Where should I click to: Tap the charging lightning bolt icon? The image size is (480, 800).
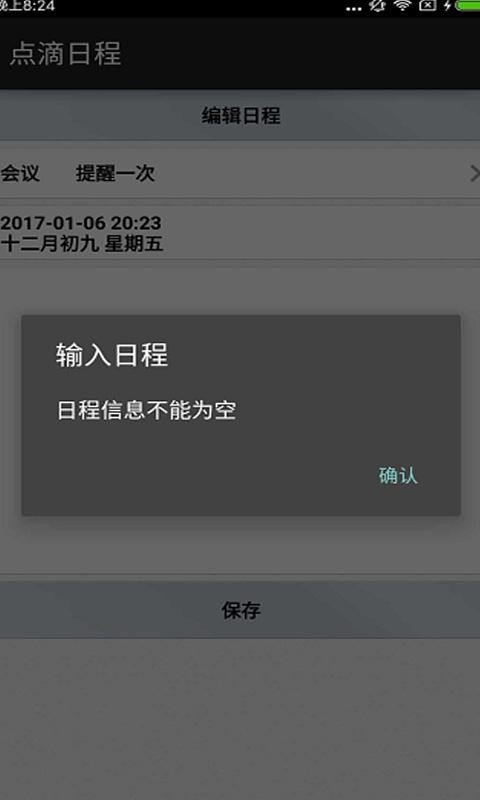(447, 5)
